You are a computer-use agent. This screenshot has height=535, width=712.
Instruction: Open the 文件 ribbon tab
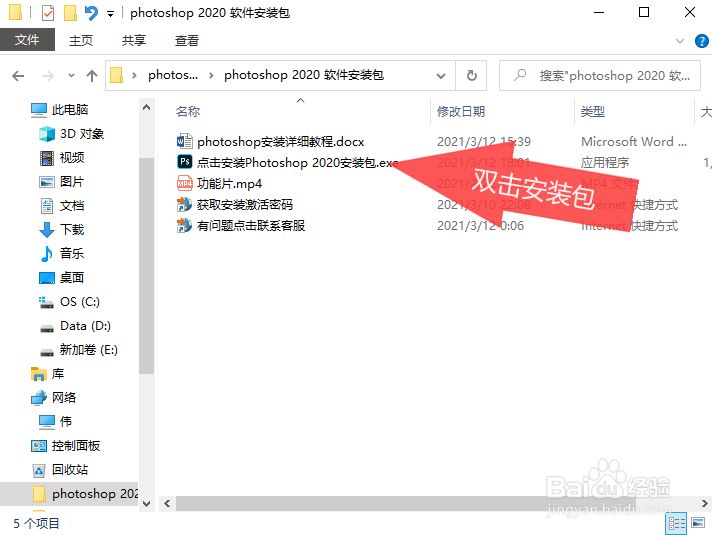click(x=27, y=40)
